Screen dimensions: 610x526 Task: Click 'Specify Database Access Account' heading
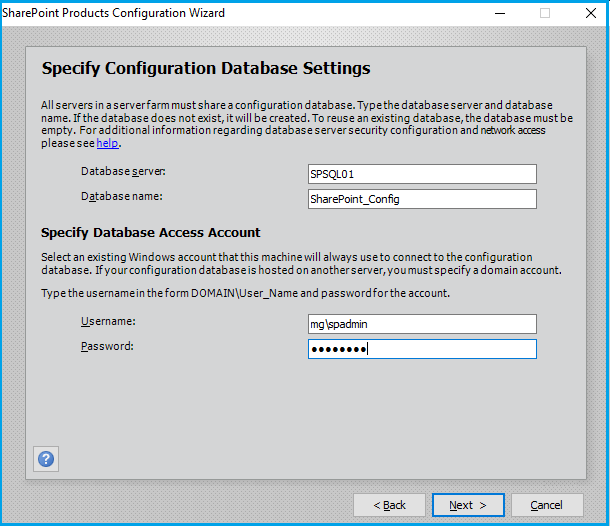click(x=151, y=233)
